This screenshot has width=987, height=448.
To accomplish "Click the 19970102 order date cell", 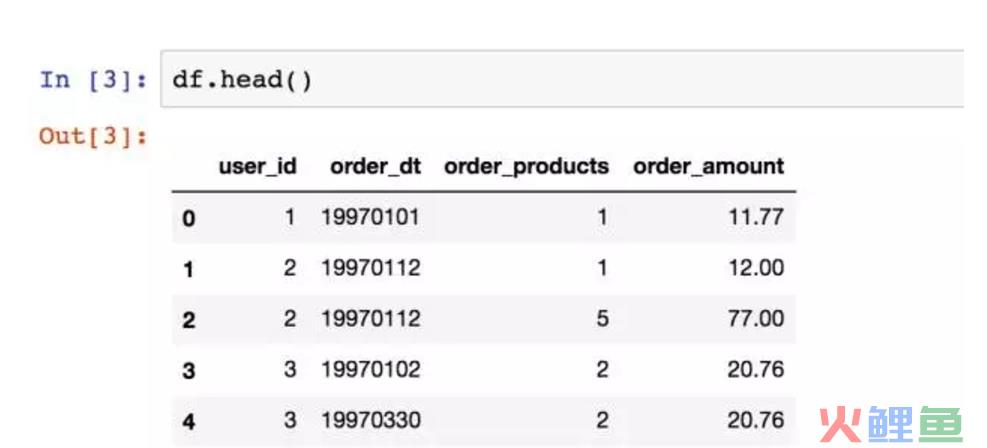I will 371,369.
